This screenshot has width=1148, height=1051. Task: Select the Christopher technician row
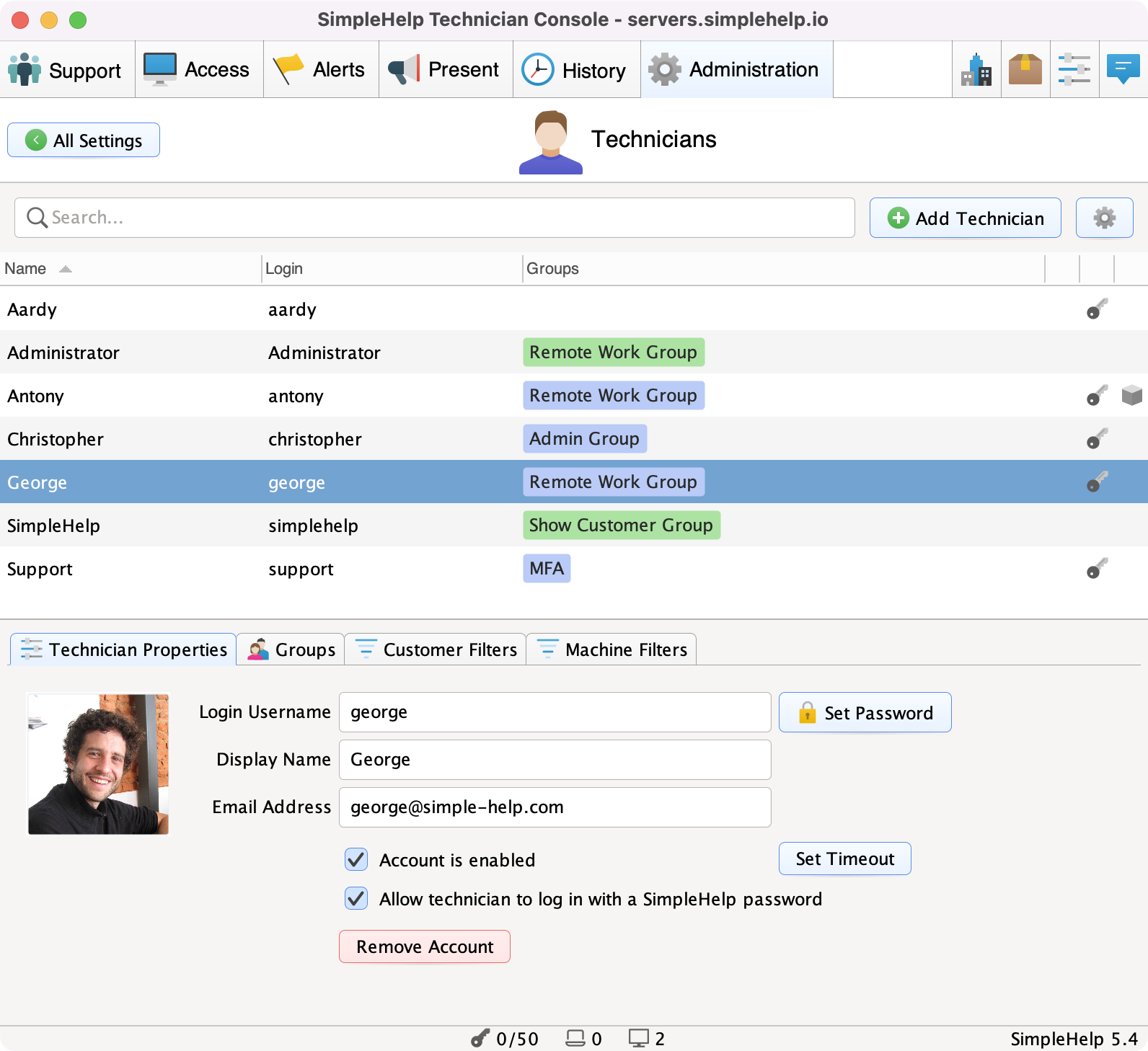pyautogui.click(x=574, y=439)
